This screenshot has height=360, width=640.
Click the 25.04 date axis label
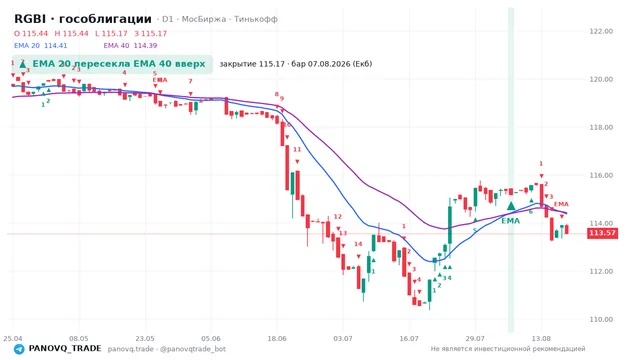tap(13, 338)
